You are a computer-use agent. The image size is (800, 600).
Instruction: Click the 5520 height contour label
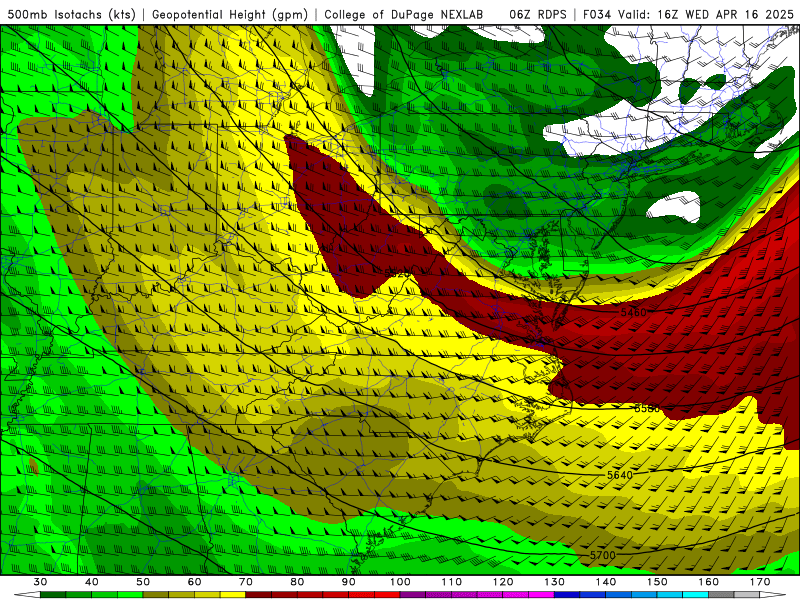[x=397, y=273]
